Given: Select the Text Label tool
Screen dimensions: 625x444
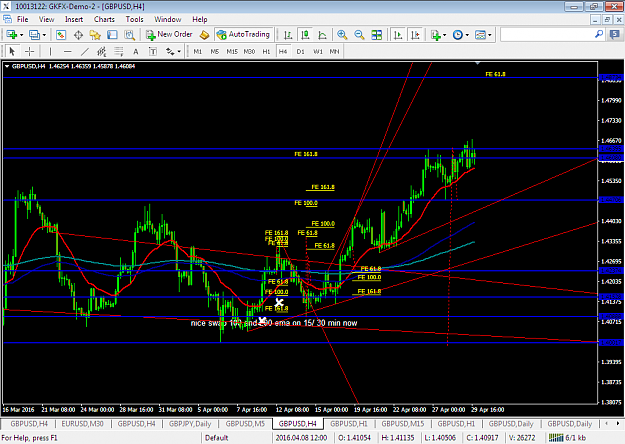Looking at the screenshot, I should [x=153, y=51].
